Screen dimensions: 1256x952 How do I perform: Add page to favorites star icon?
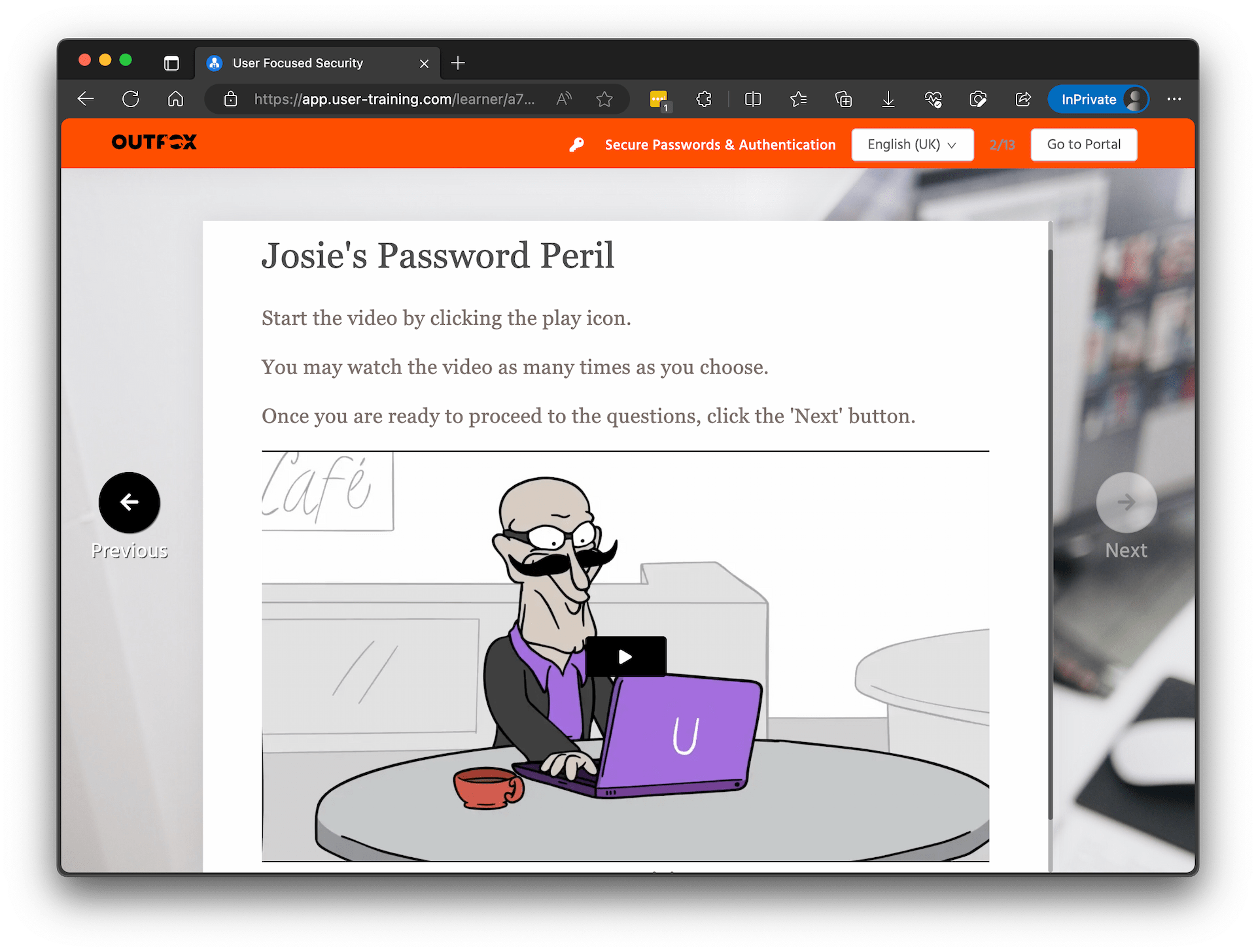pos(604,99)
